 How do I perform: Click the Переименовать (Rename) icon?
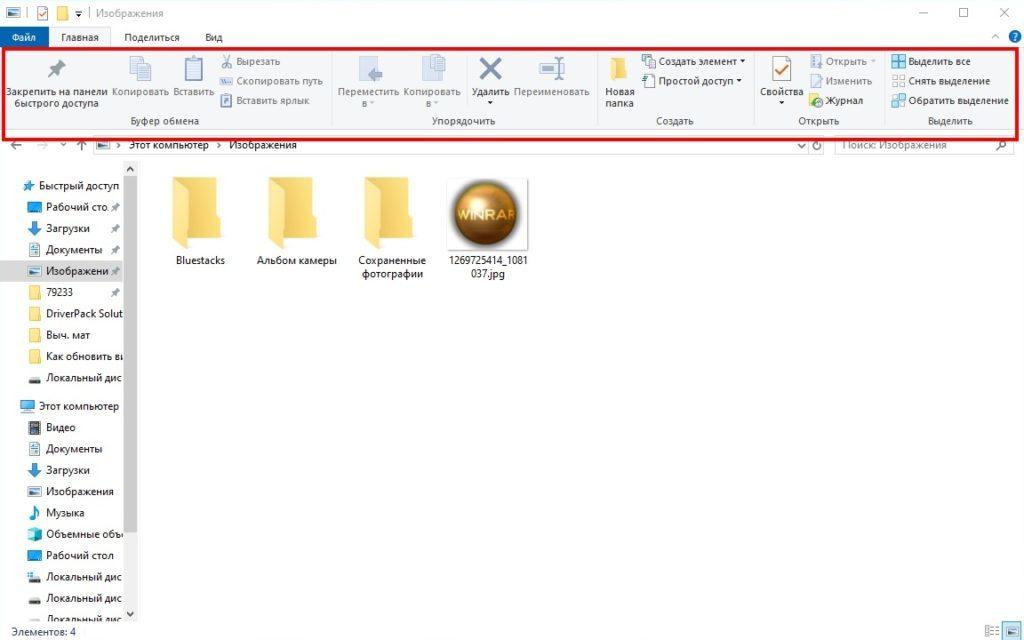552,75
